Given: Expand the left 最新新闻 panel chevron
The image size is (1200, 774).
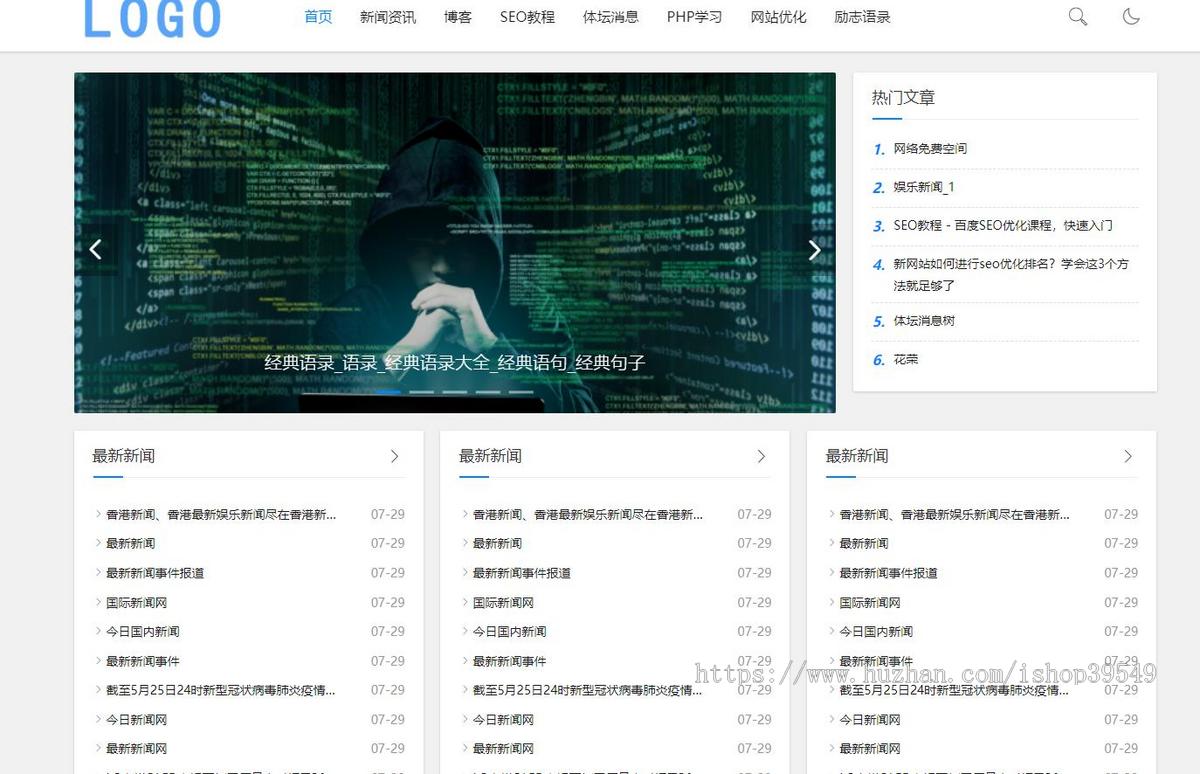Looking at the screenshot, I should 394,456.
